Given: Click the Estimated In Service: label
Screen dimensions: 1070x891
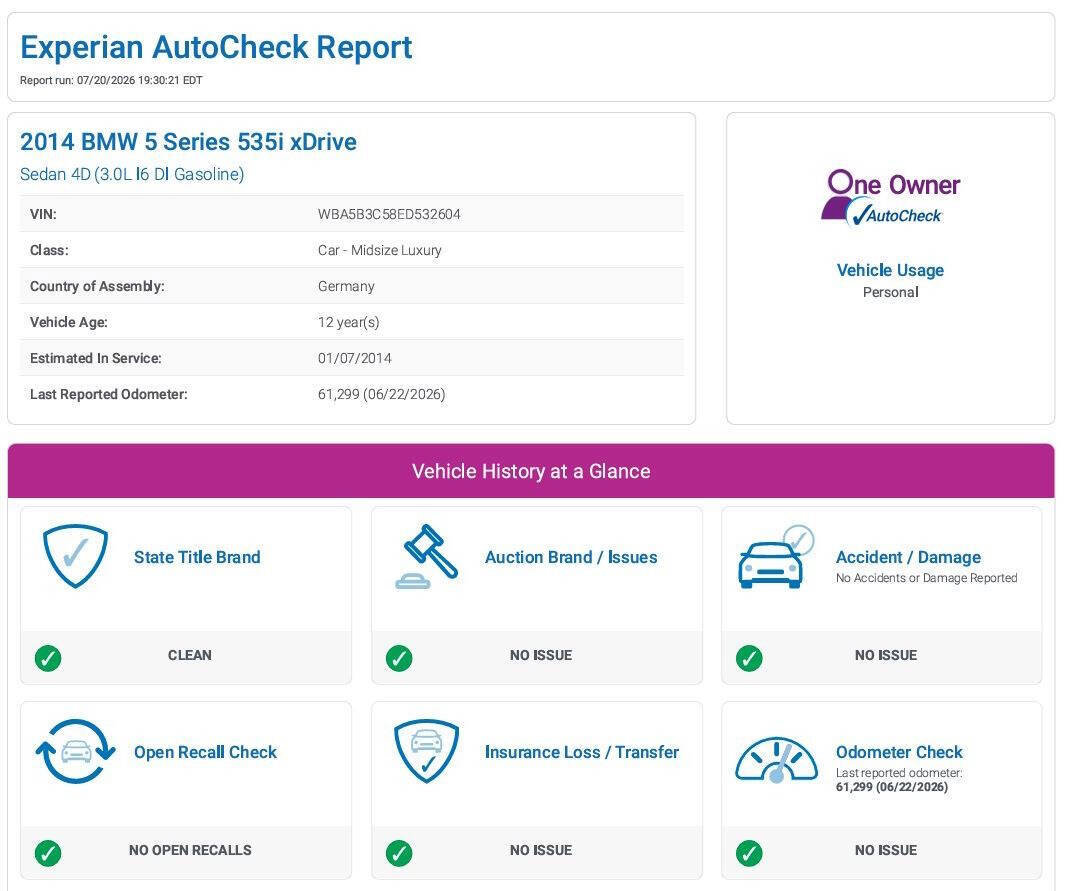Looking at the screenshot, I should tap(96, 358).
